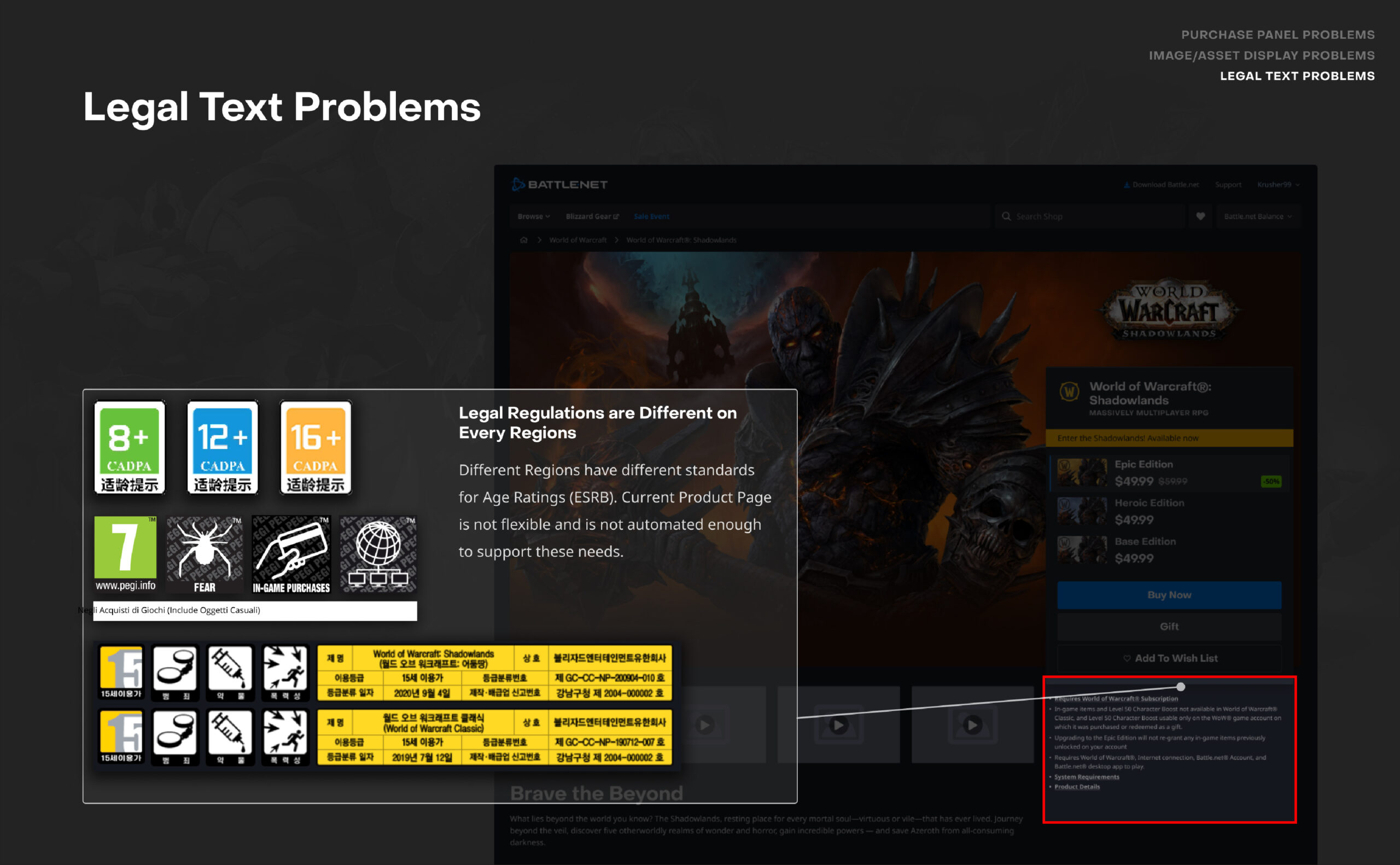Screen dimensions: 1400x865
Task: Click 'Requires World of Warcraft Subscription' text
Action: pos(1116,699)
